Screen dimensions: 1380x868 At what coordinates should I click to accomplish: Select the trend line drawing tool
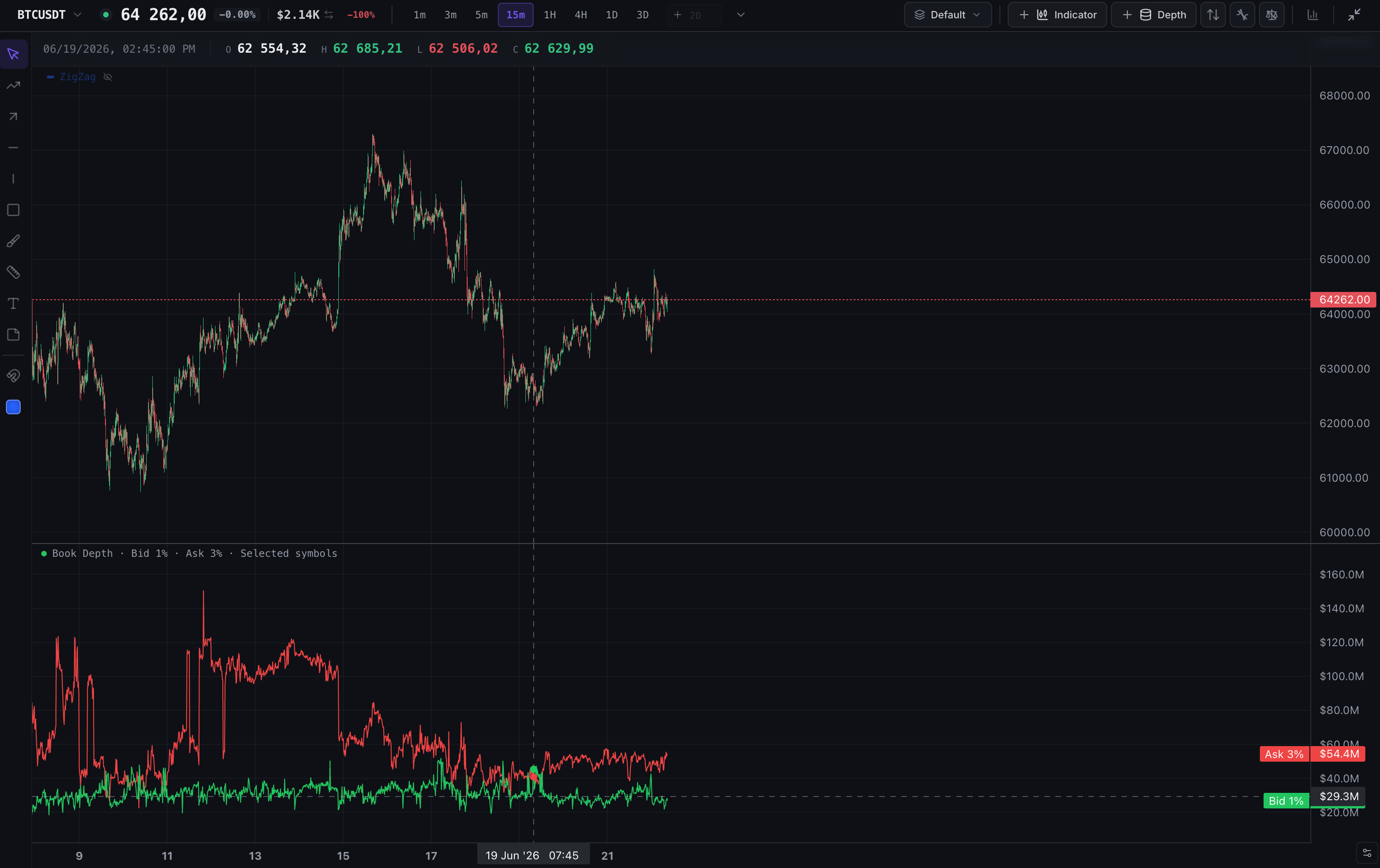pos(13,85)
